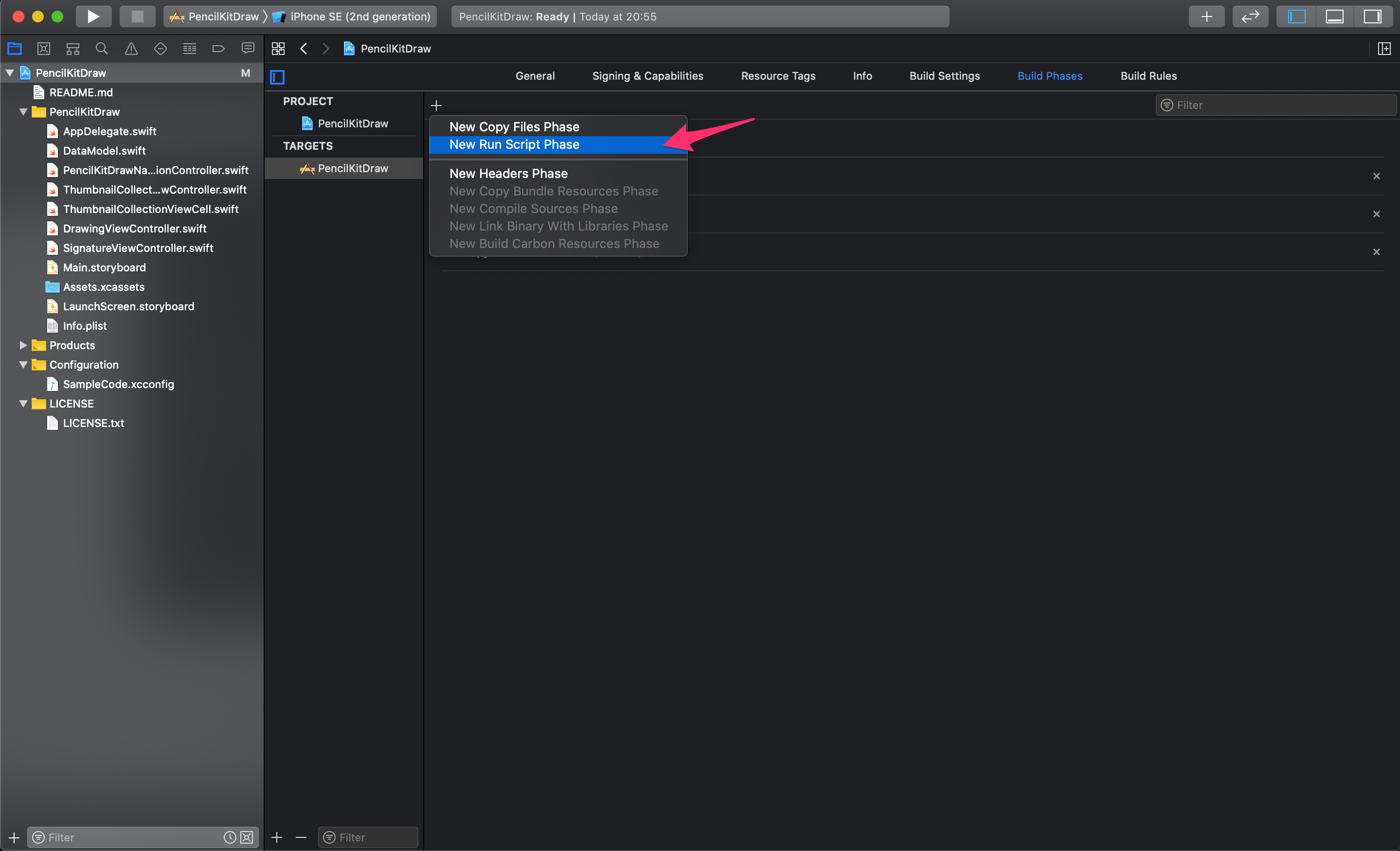This screenshot has width=1400, height=851.
Task: Show the Debug navigator
Action: coord(190,49)
